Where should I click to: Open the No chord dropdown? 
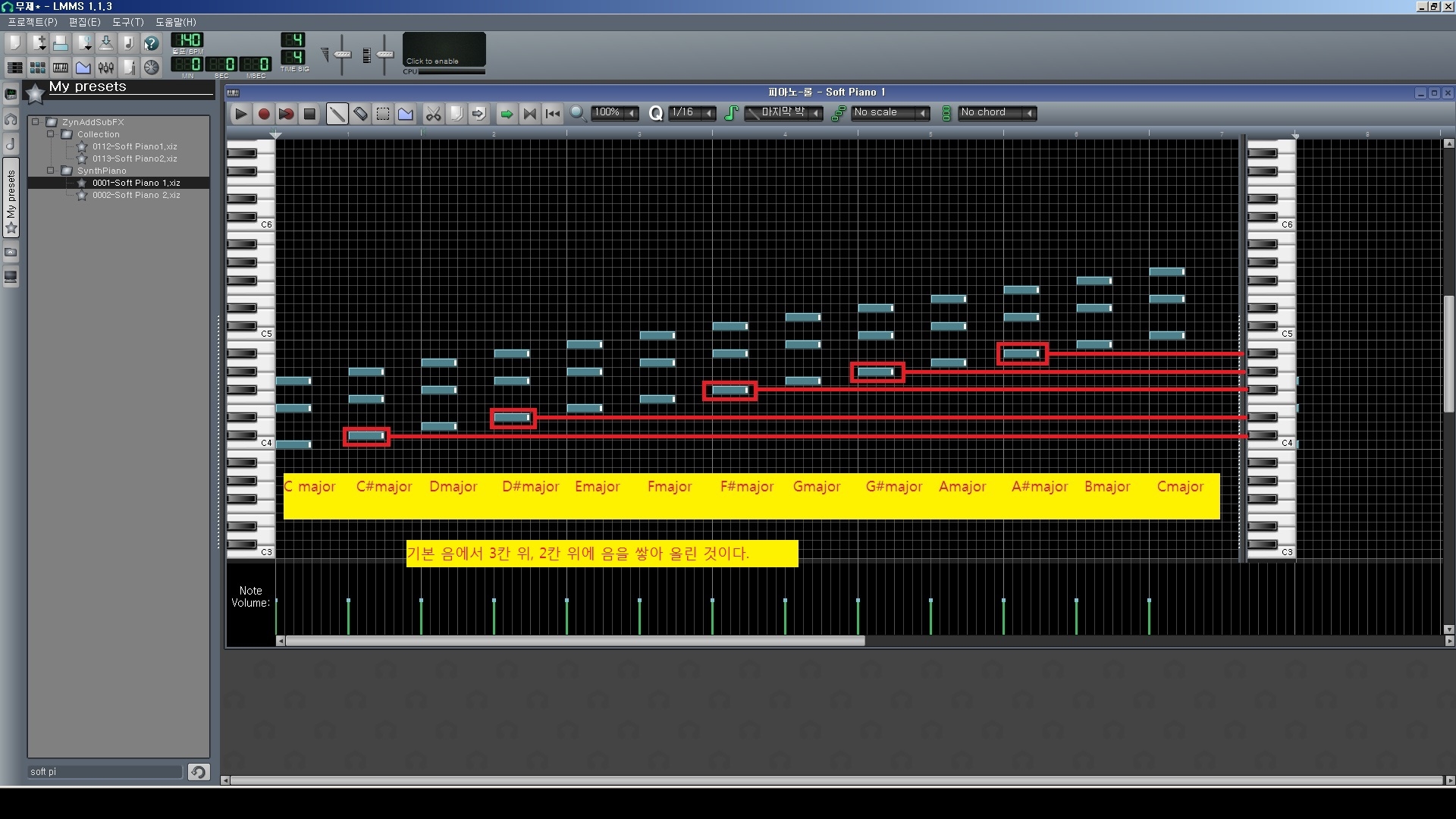tap(997, 112)
